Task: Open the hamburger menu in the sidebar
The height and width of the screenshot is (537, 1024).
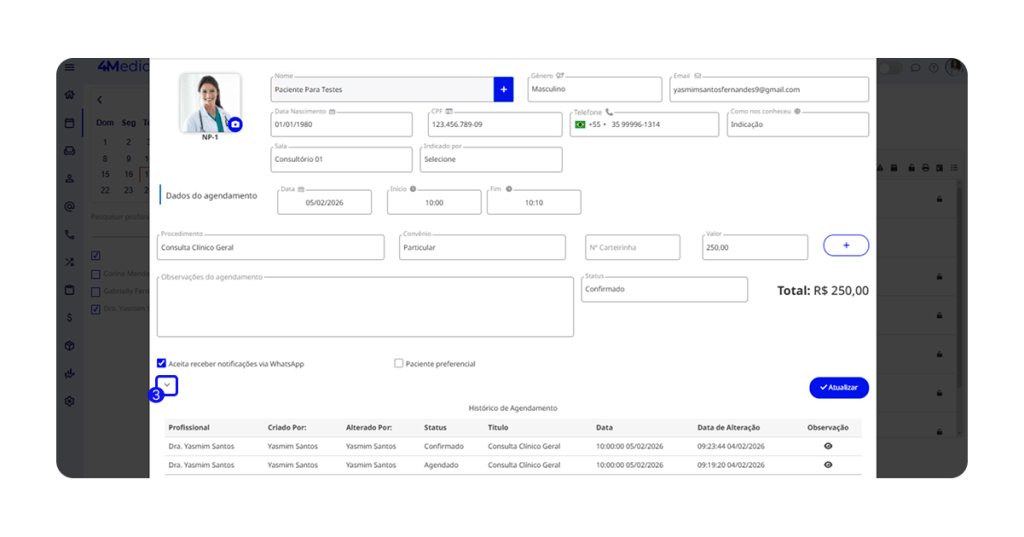Action: [x=69, y=67]
